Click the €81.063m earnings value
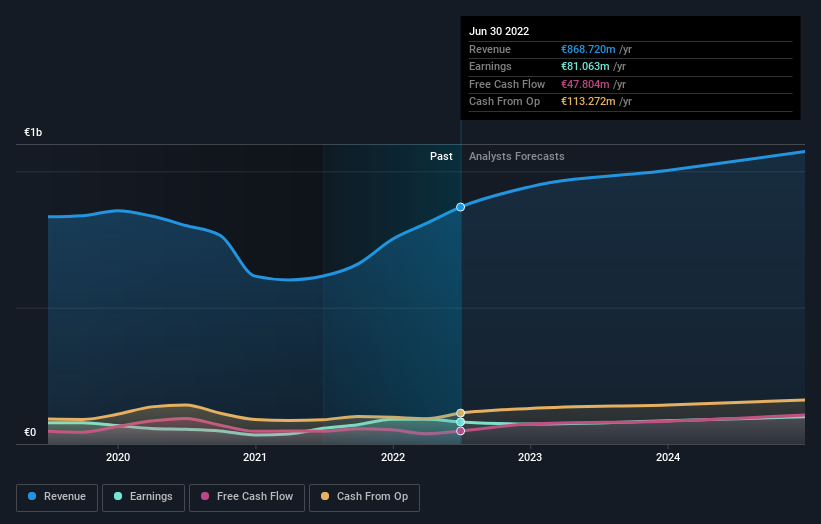 click(x=585, y=66)
